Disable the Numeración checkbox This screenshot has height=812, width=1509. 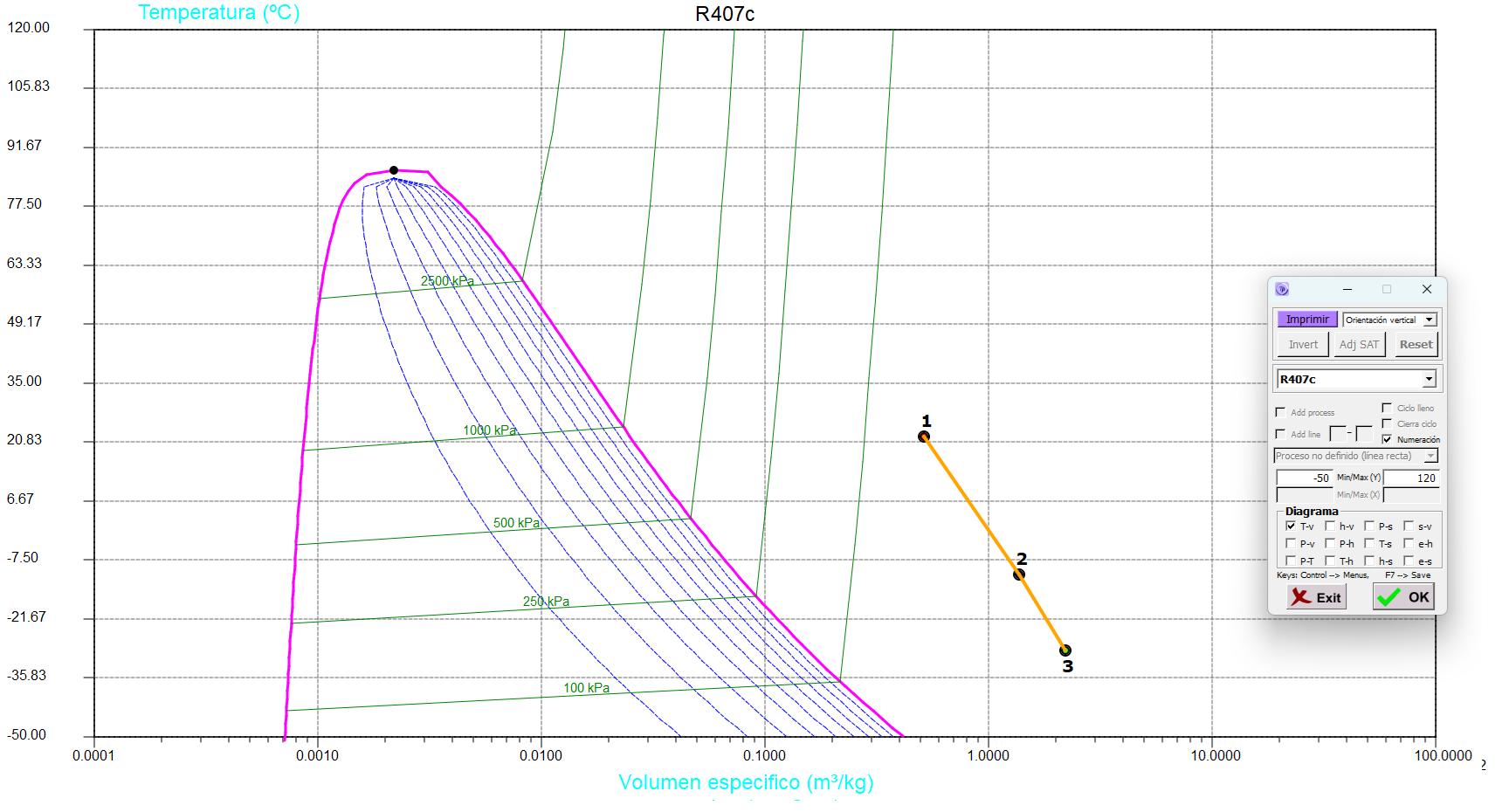point(1387,439)
